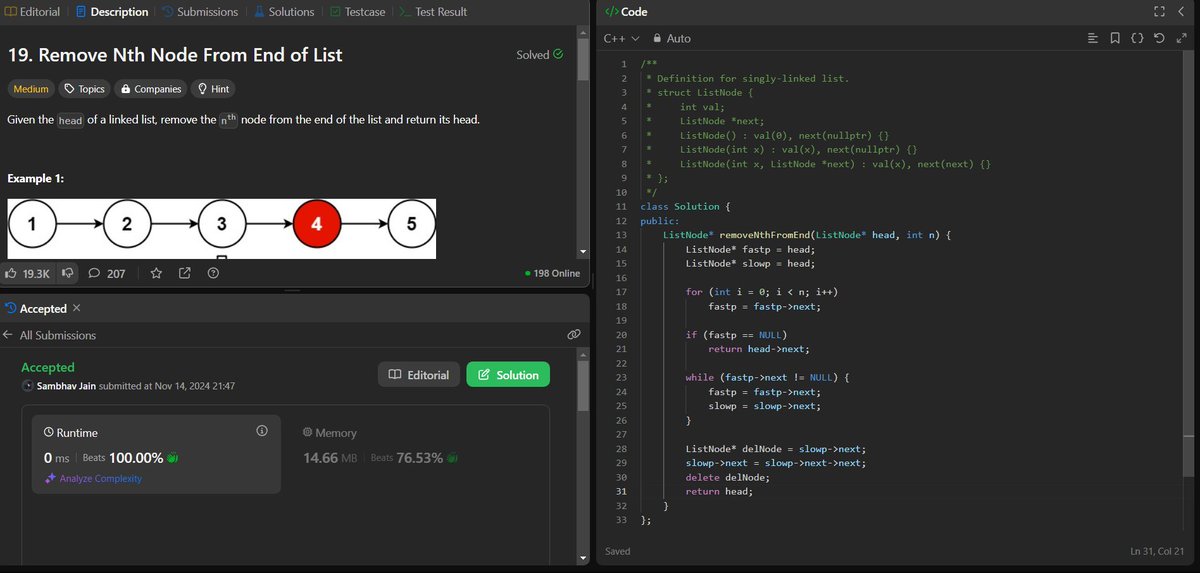
Task: Click the description scrollbar down arrow
Action: click(x=583, y=251)
